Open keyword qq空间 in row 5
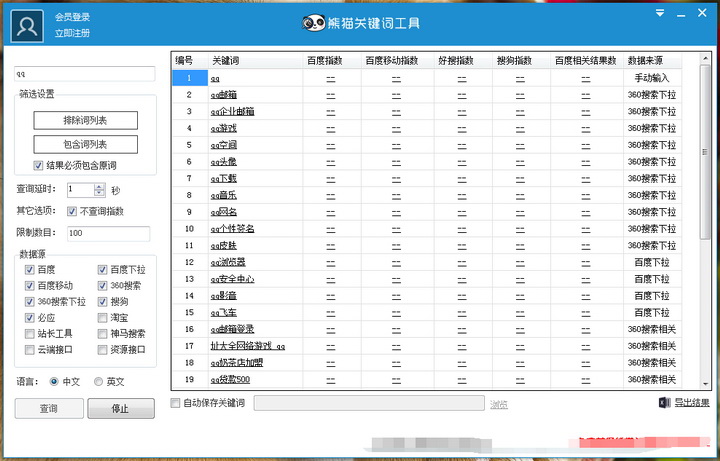 click(x=224, y=145)
